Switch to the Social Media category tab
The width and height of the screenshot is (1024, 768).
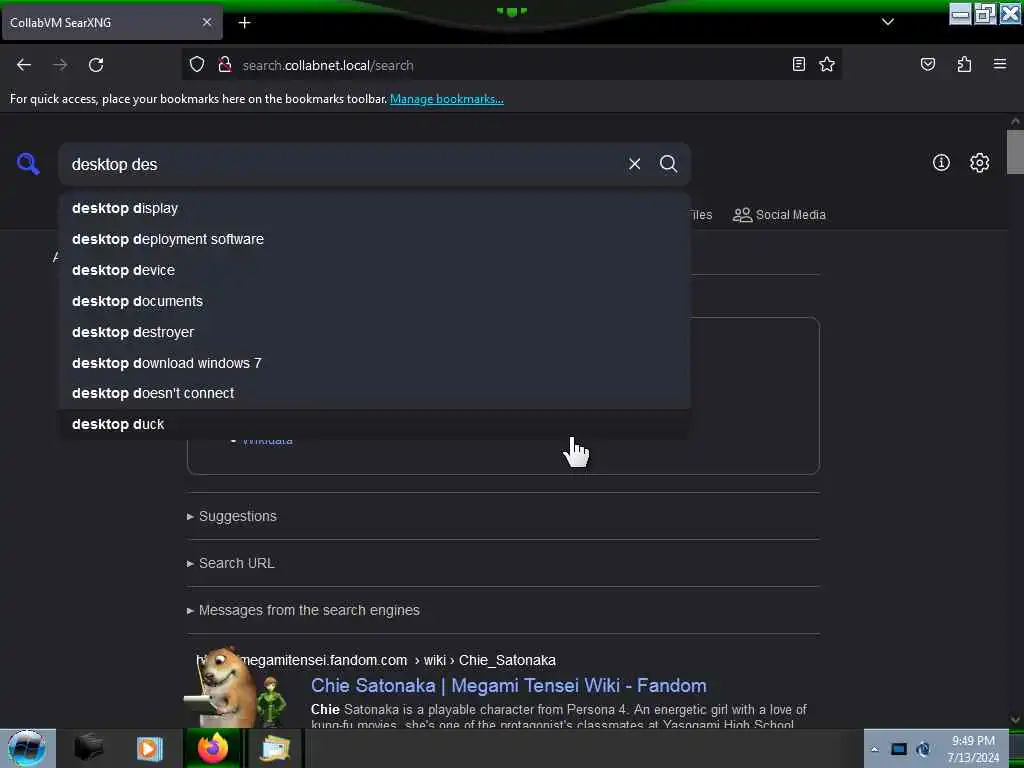(779, 215)
